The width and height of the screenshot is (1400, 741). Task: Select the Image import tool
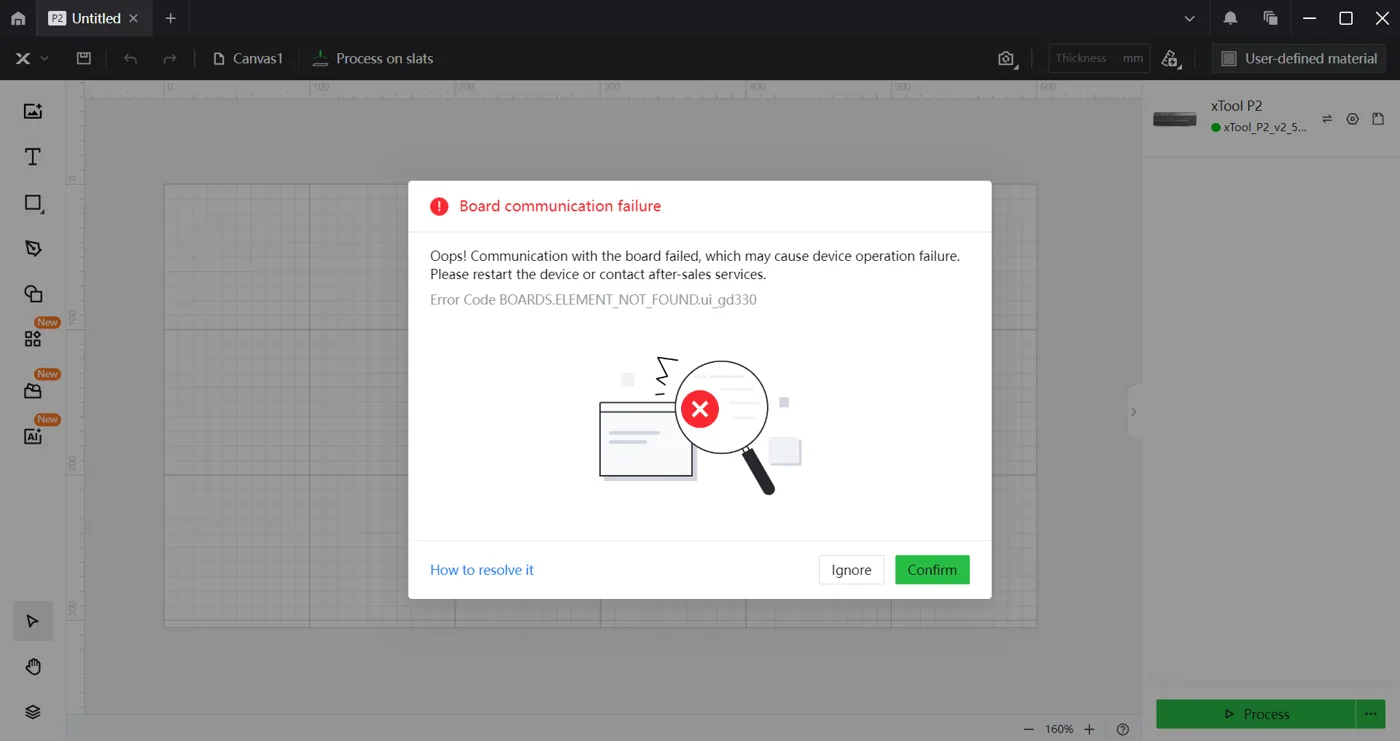33,111
